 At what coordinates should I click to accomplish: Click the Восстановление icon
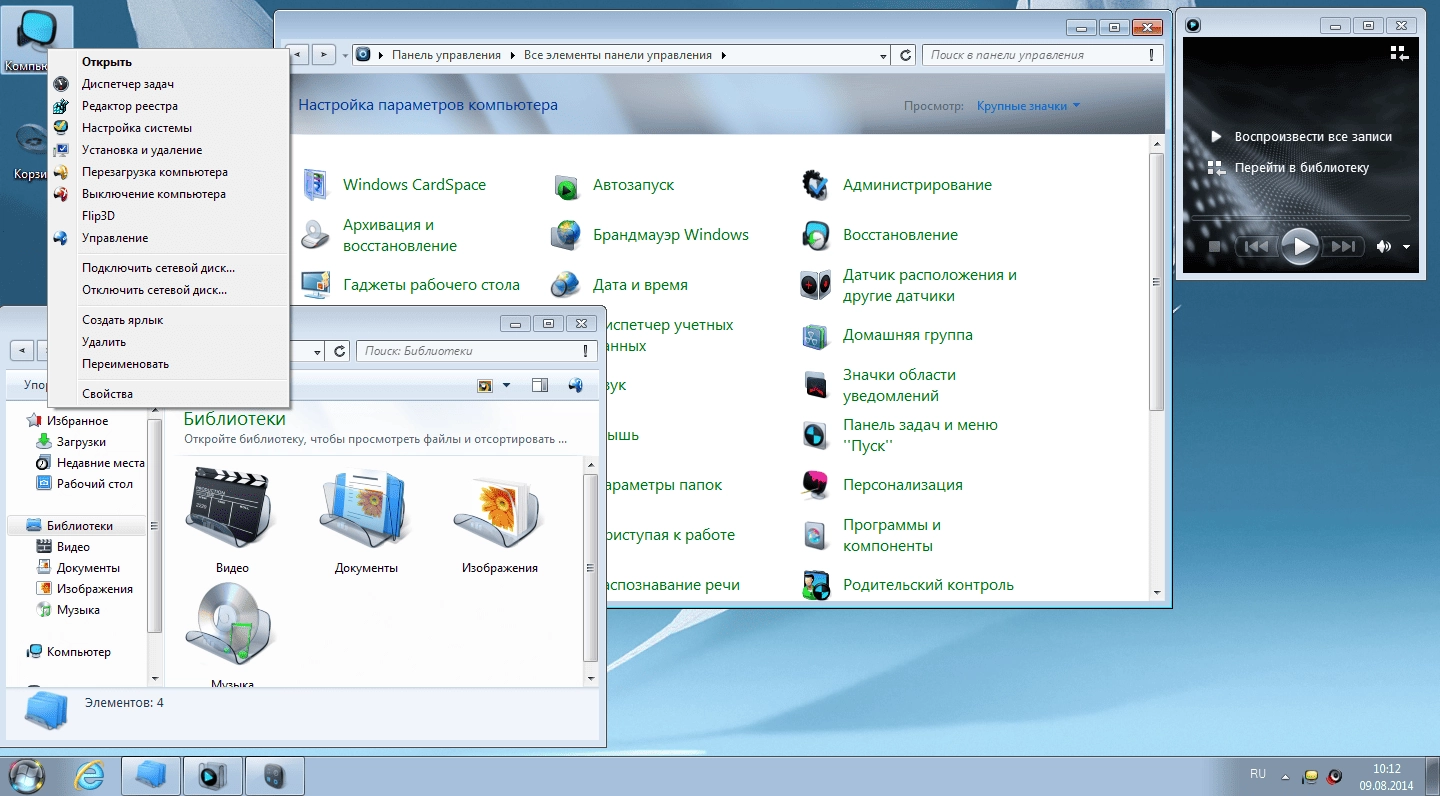(x=816, y=235)
